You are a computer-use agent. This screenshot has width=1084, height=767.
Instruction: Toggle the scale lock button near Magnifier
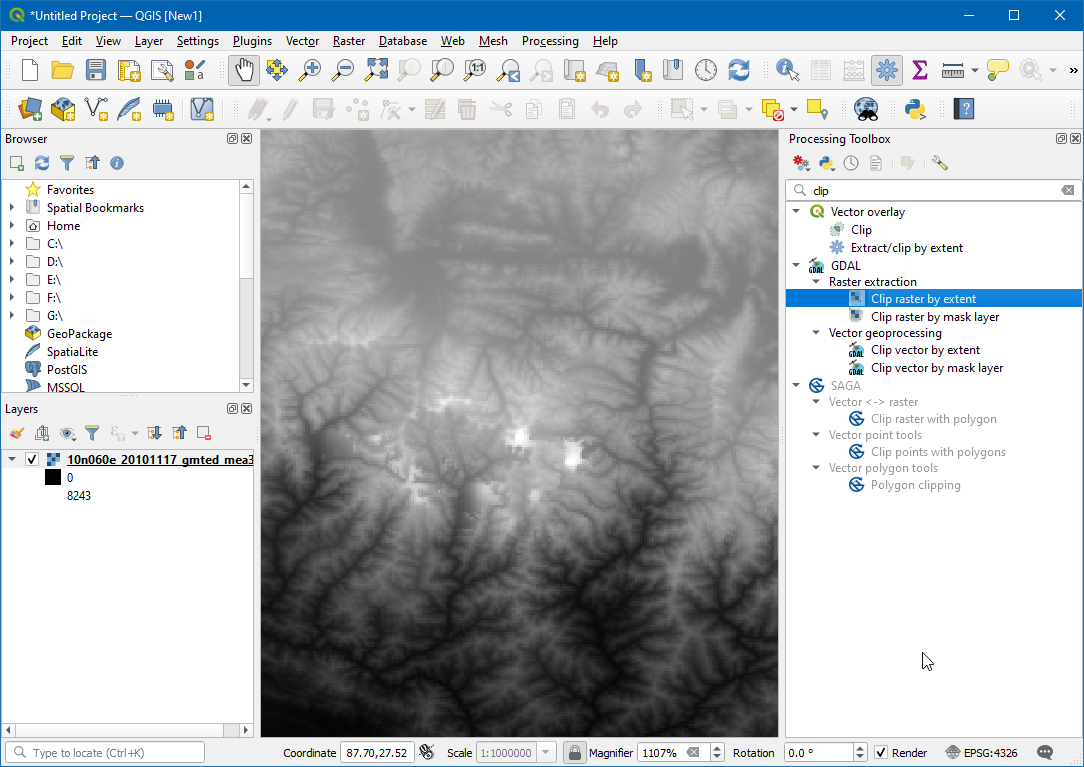coord(574,753)
